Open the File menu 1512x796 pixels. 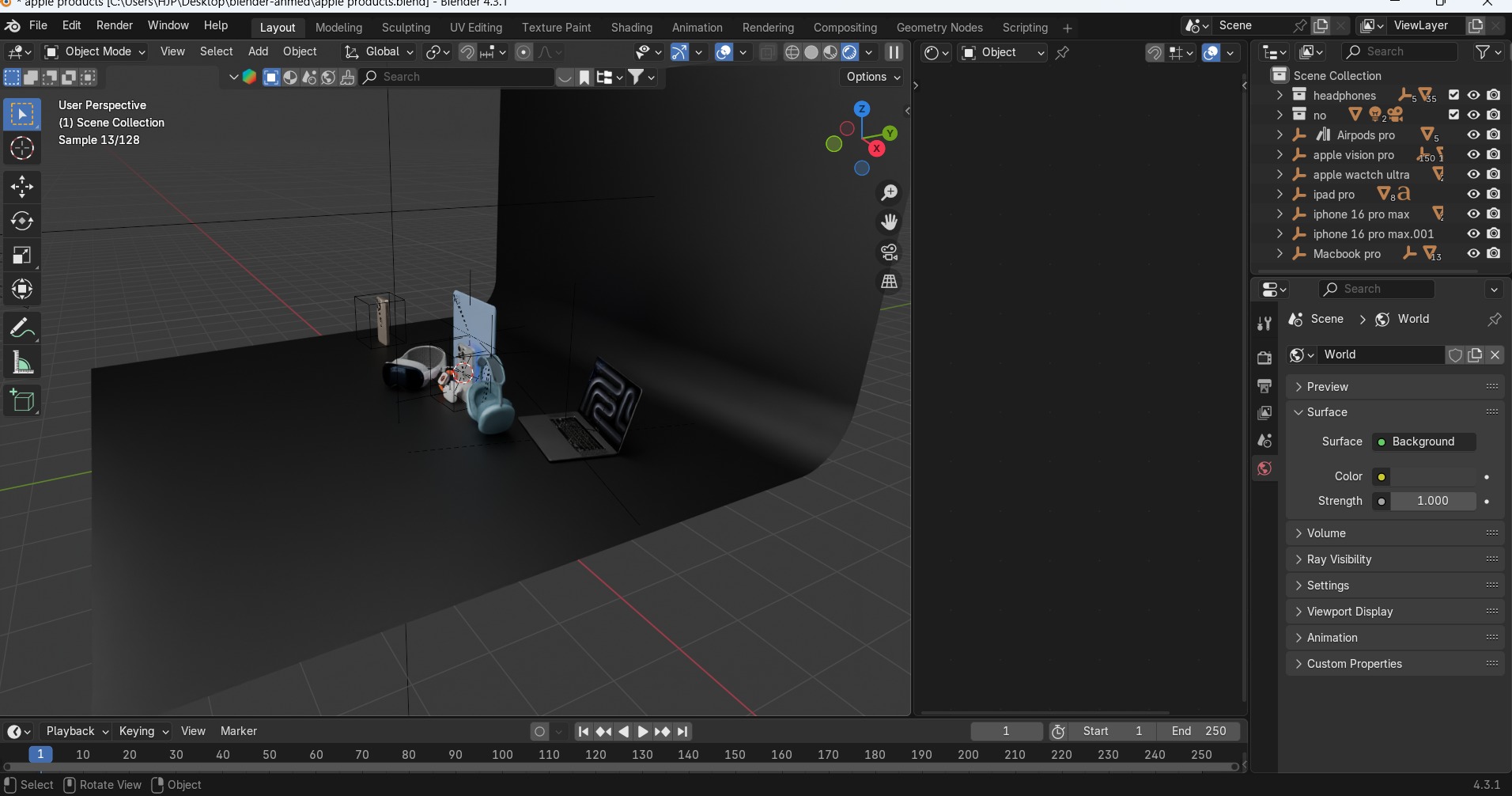pyautogui.click(x=38, y=25)
